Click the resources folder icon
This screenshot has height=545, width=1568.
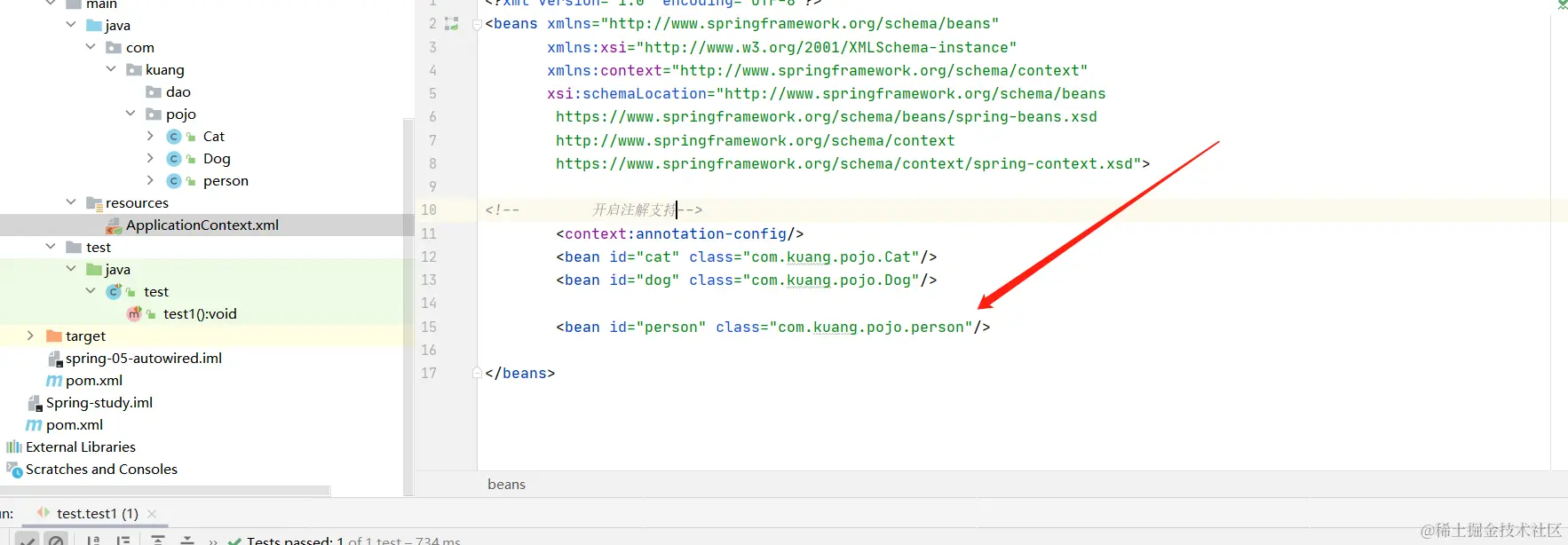[x=94, y=203]
